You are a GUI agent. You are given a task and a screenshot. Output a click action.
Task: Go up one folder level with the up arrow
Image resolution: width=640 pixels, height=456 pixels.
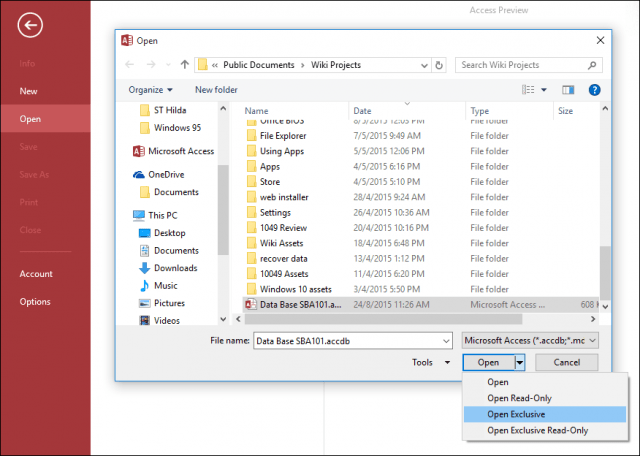(184, 65)
